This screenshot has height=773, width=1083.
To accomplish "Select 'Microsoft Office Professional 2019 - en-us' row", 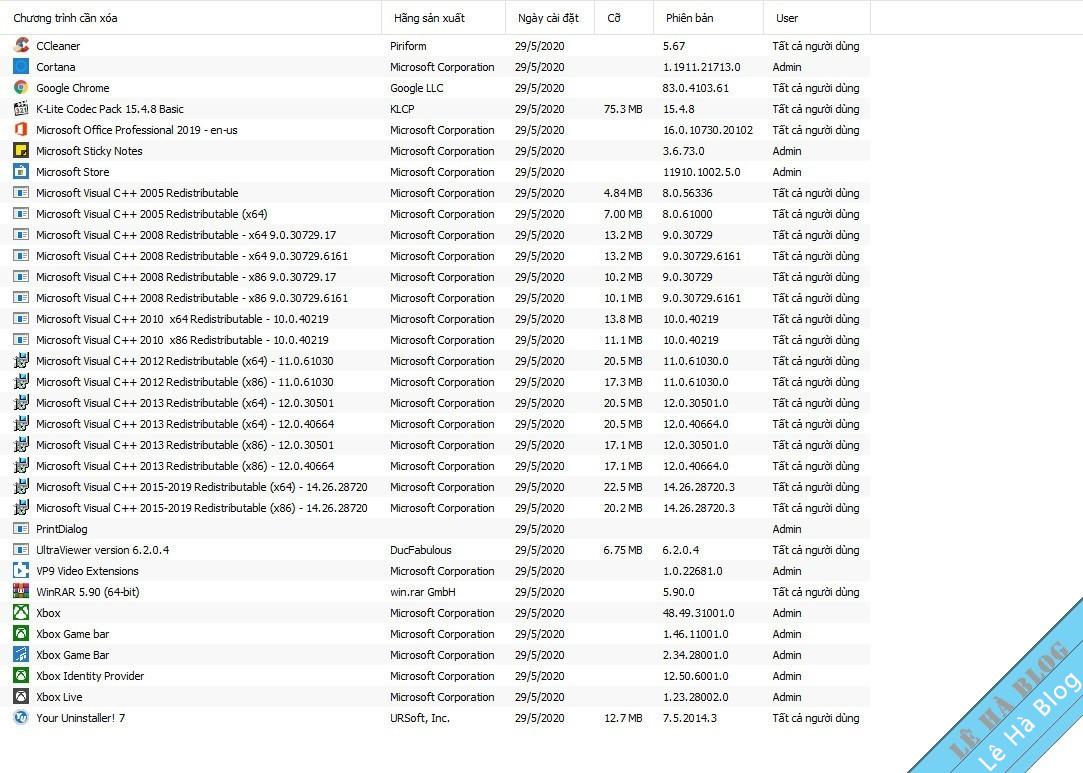I will (x=435, y=130).
